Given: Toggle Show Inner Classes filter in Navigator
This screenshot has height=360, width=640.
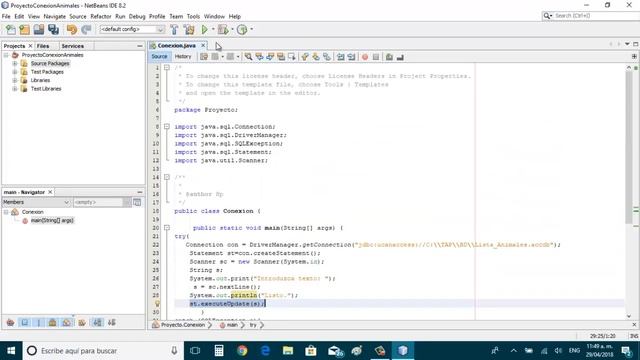Looking at the screenshot, I should [67, 322].
